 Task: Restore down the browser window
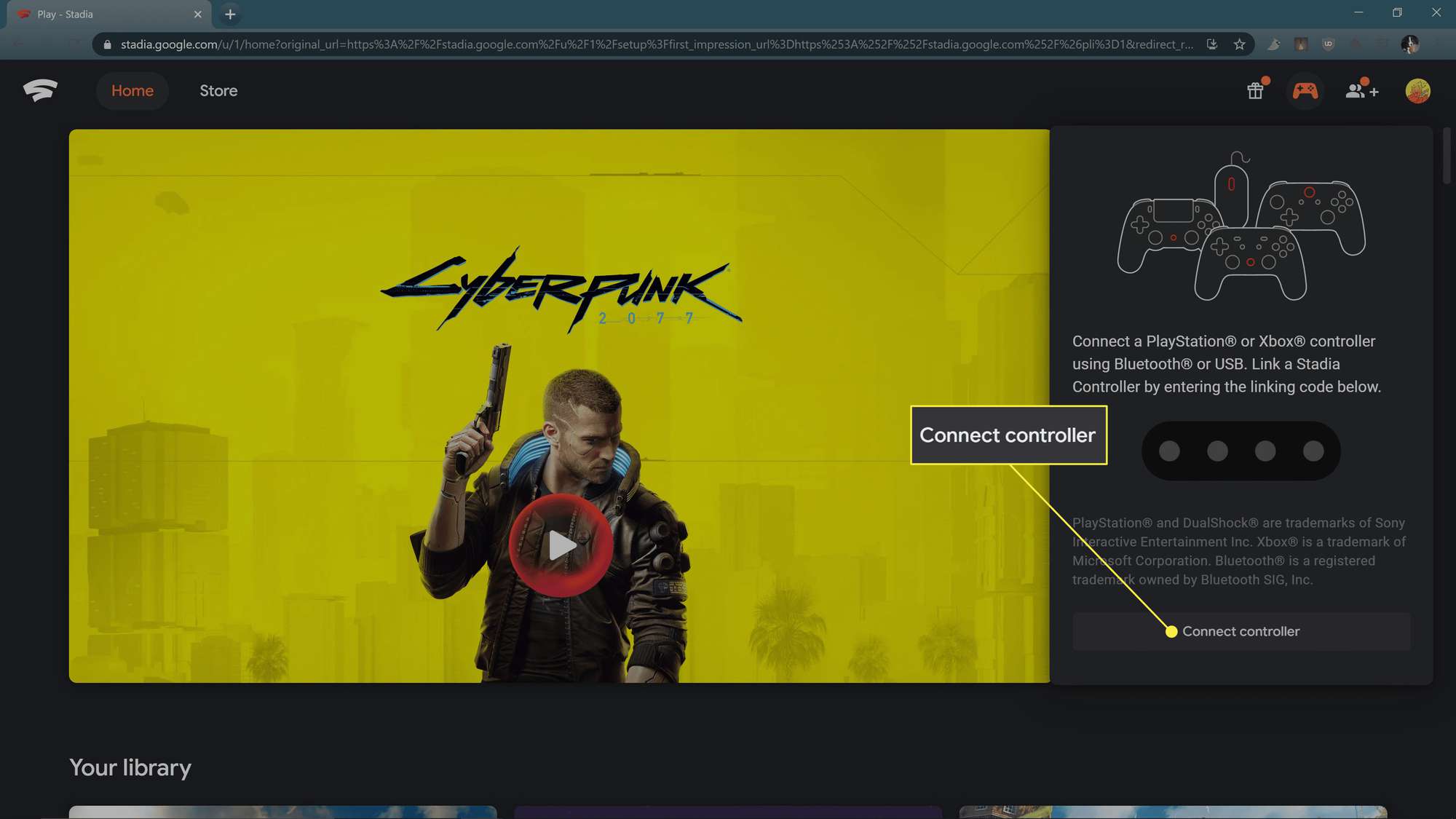1397,12
